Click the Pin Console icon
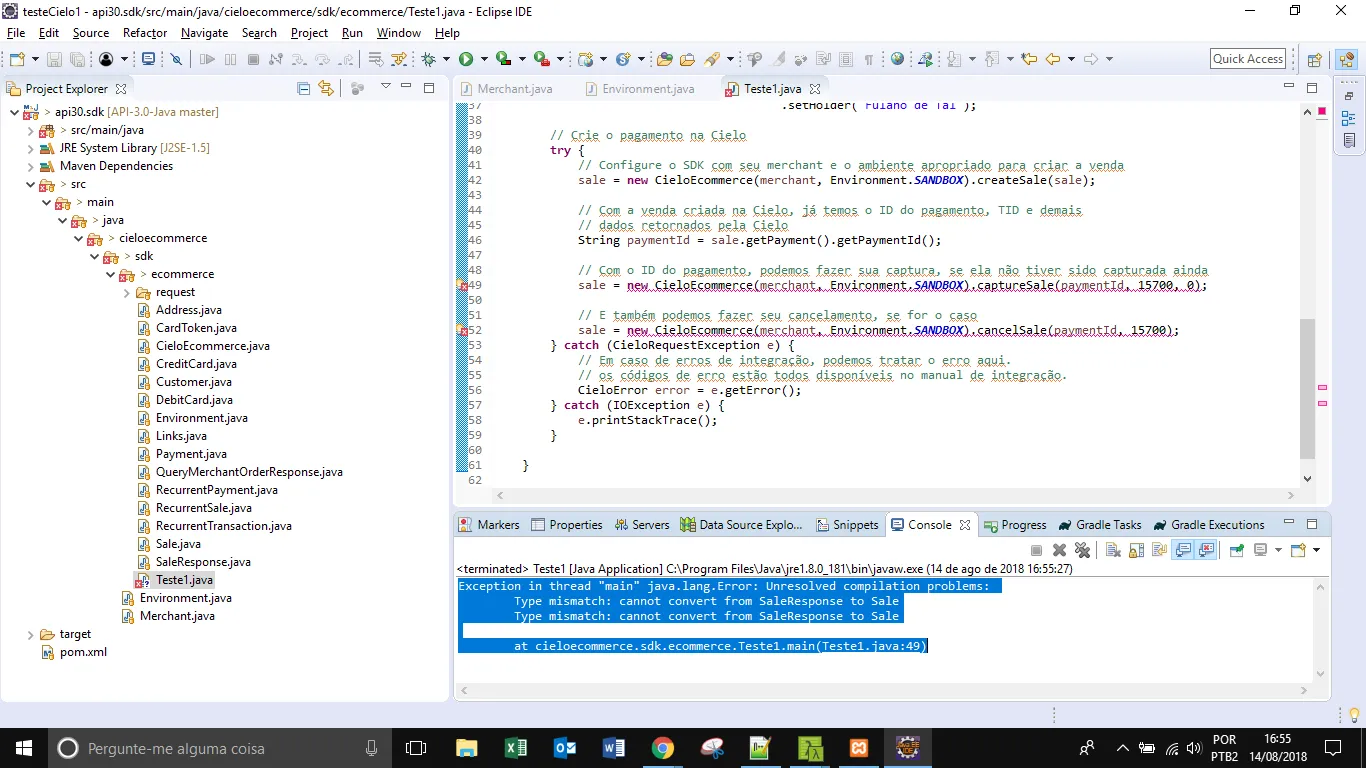1366x768 pixels. pos(1237,550)
